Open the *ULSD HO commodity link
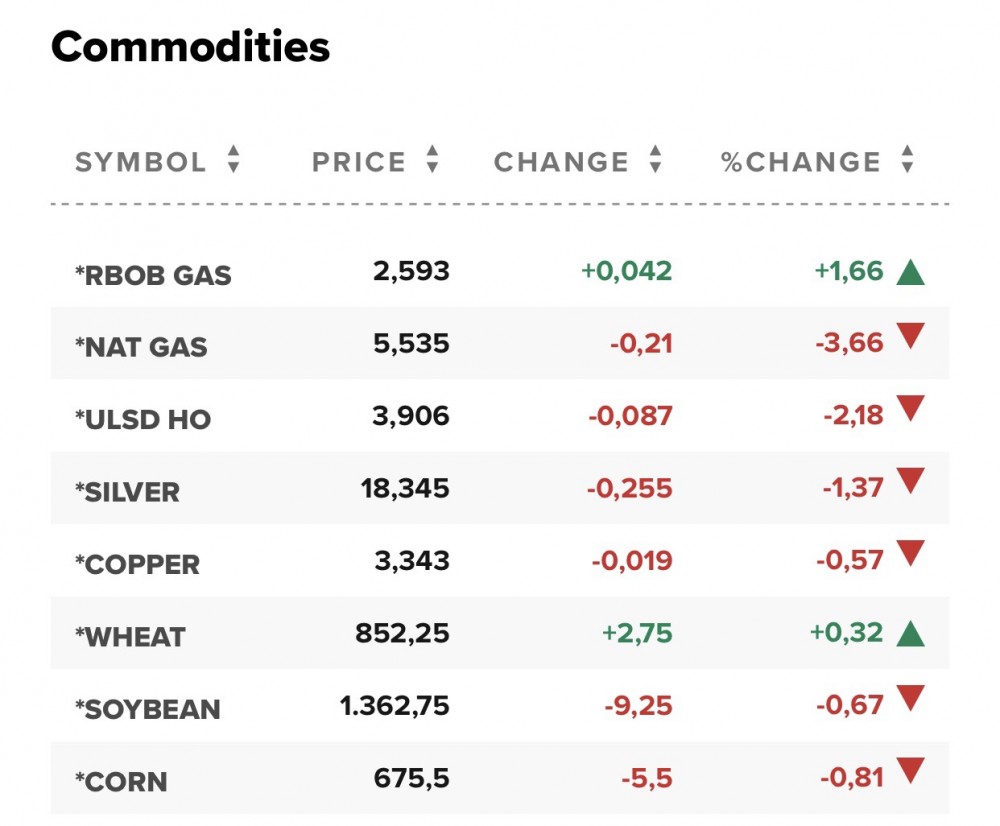 [143, 419]
